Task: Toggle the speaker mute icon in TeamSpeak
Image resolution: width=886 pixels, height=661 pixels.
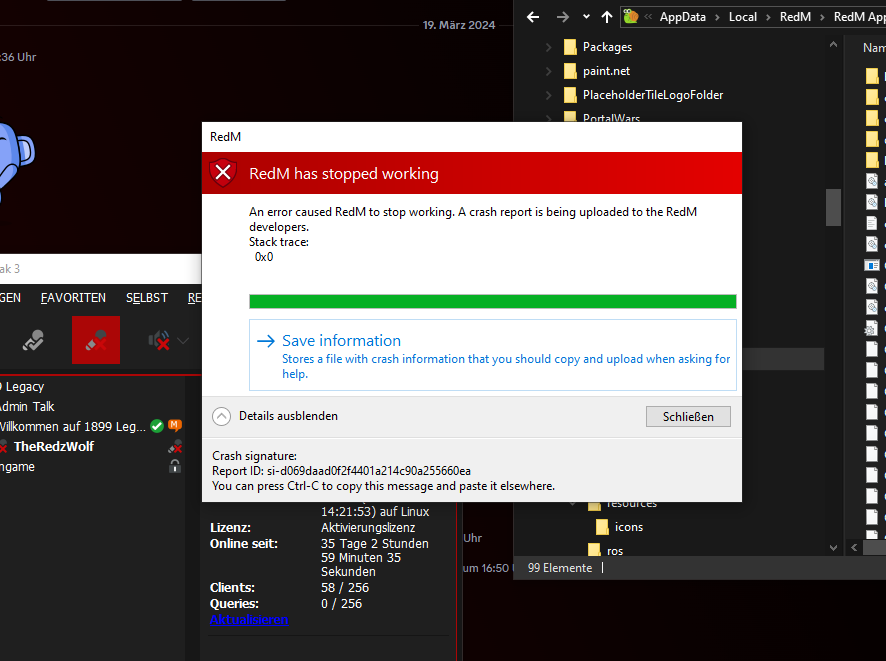Action: [x=159, y=341]
